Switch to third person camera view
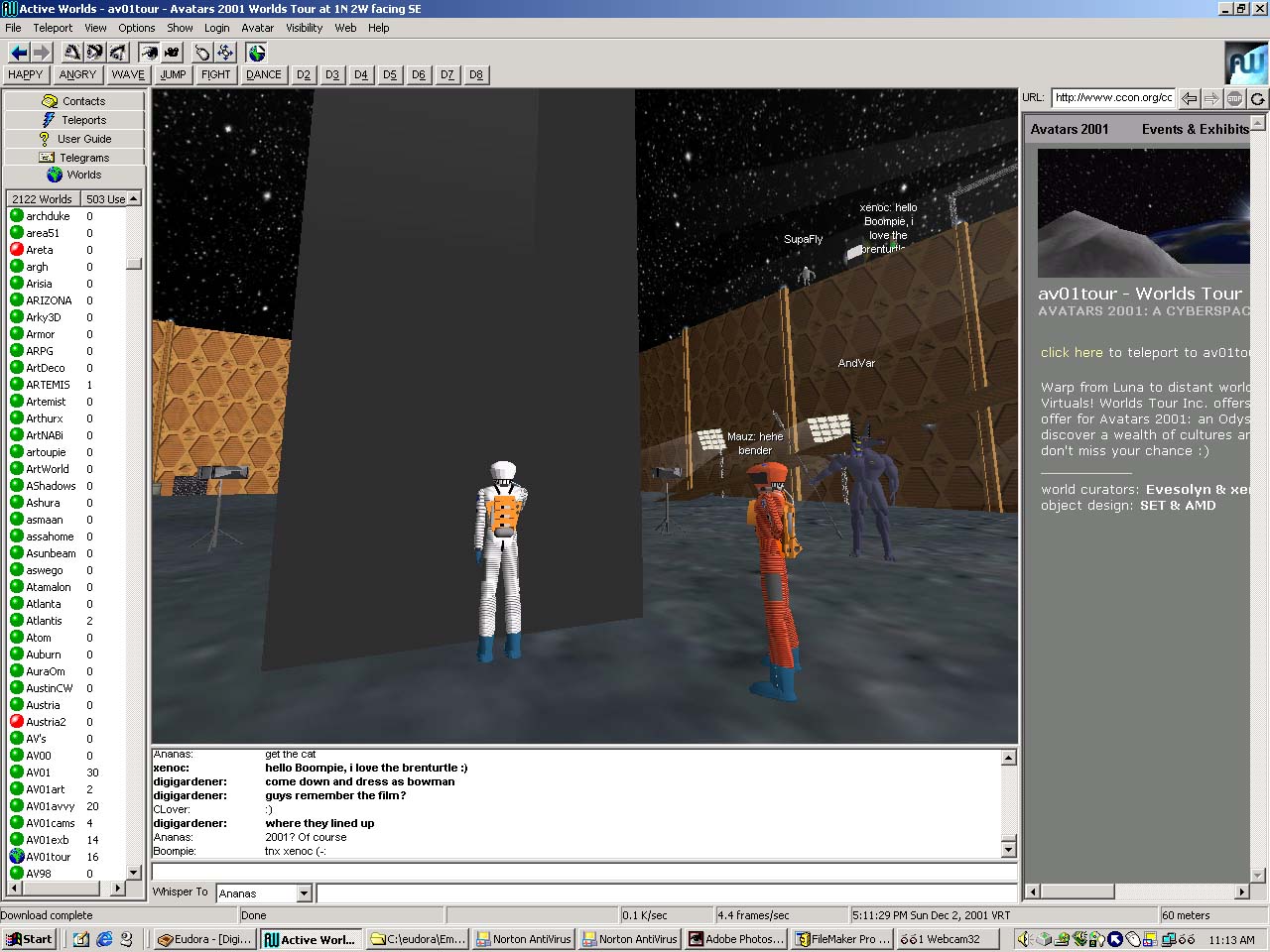The image size is (1270, 952). coord(173,53)
